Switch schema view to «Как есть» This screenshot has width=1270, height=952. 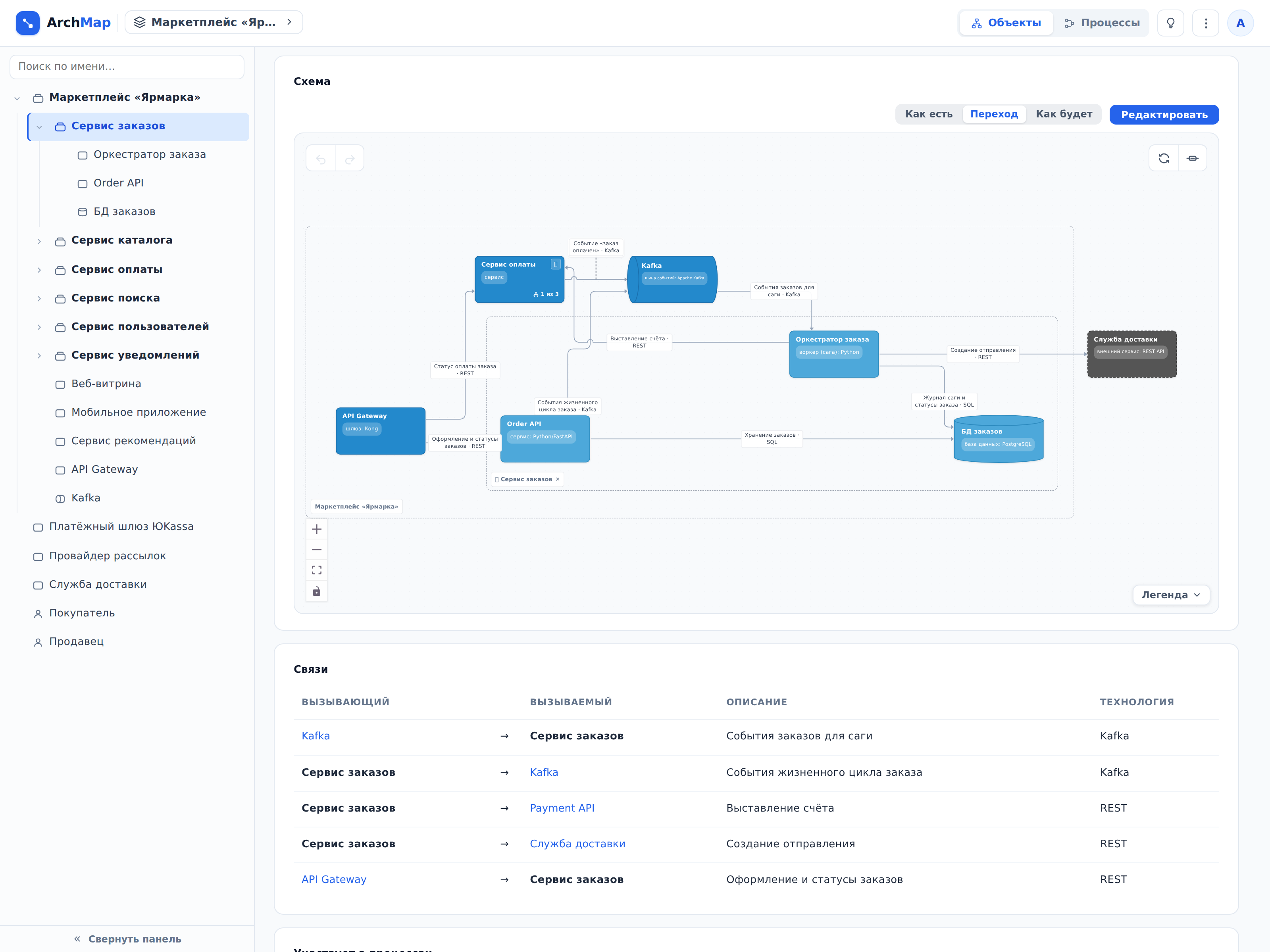click(928, 114)
